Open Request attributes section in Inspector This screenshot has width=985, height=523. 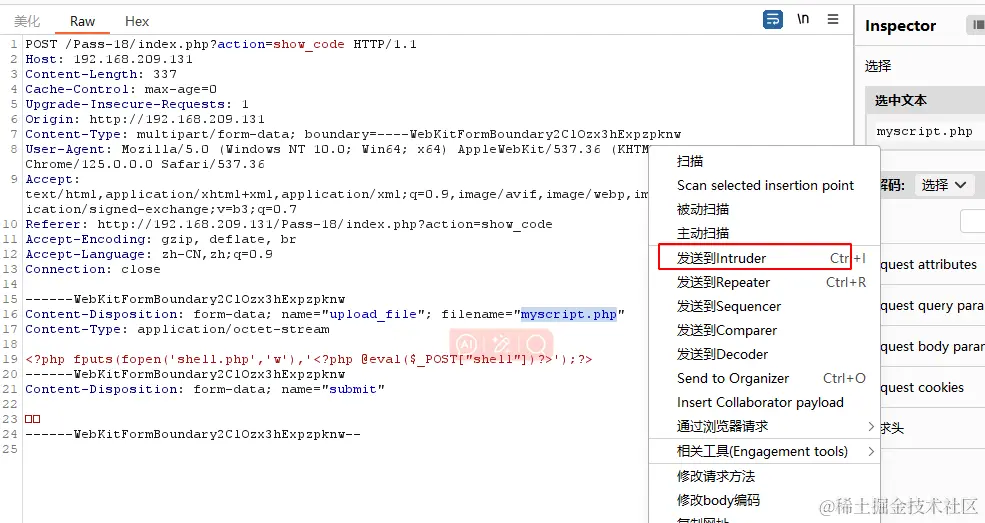click(932, 264)
